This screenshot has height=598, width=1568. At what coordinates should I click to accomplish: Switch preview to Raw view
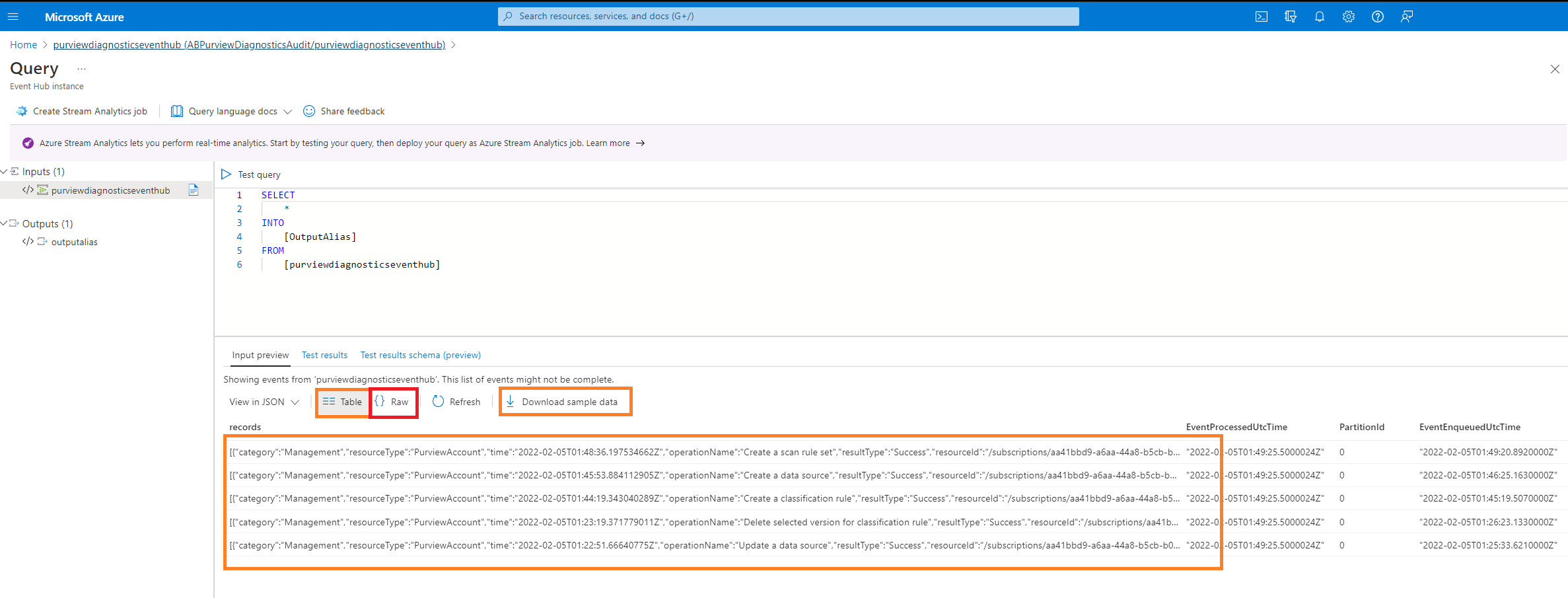pyautogui.click(x=394, y=402)
